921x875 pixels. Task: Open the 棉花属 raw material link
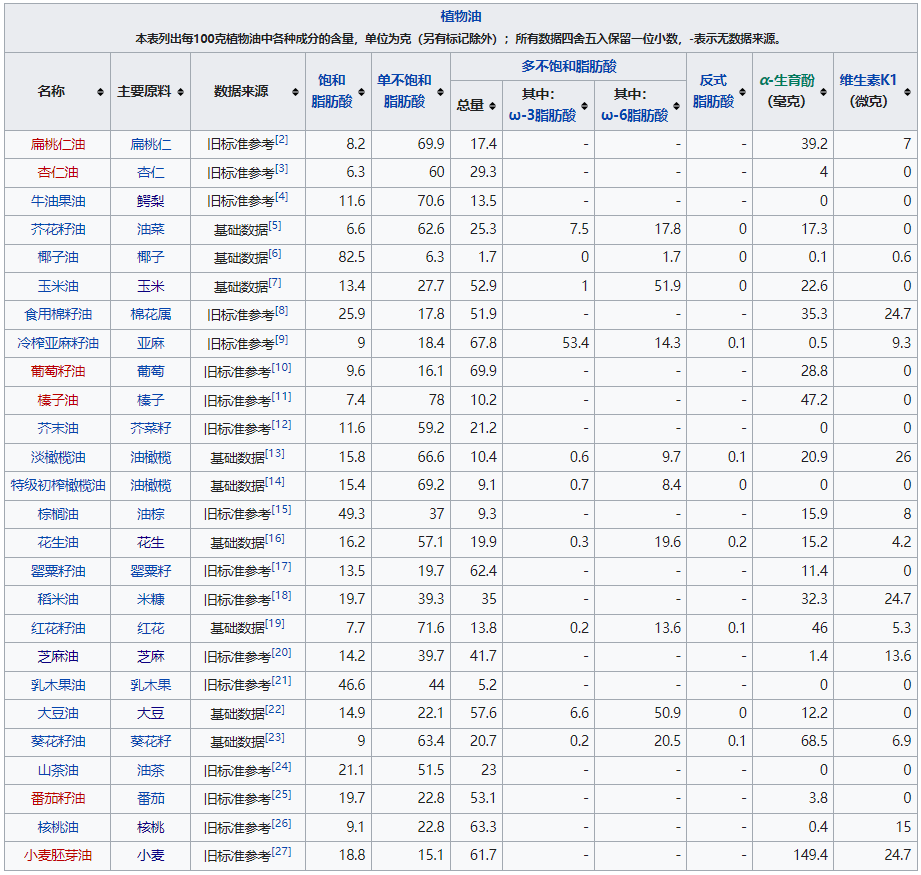150,314
